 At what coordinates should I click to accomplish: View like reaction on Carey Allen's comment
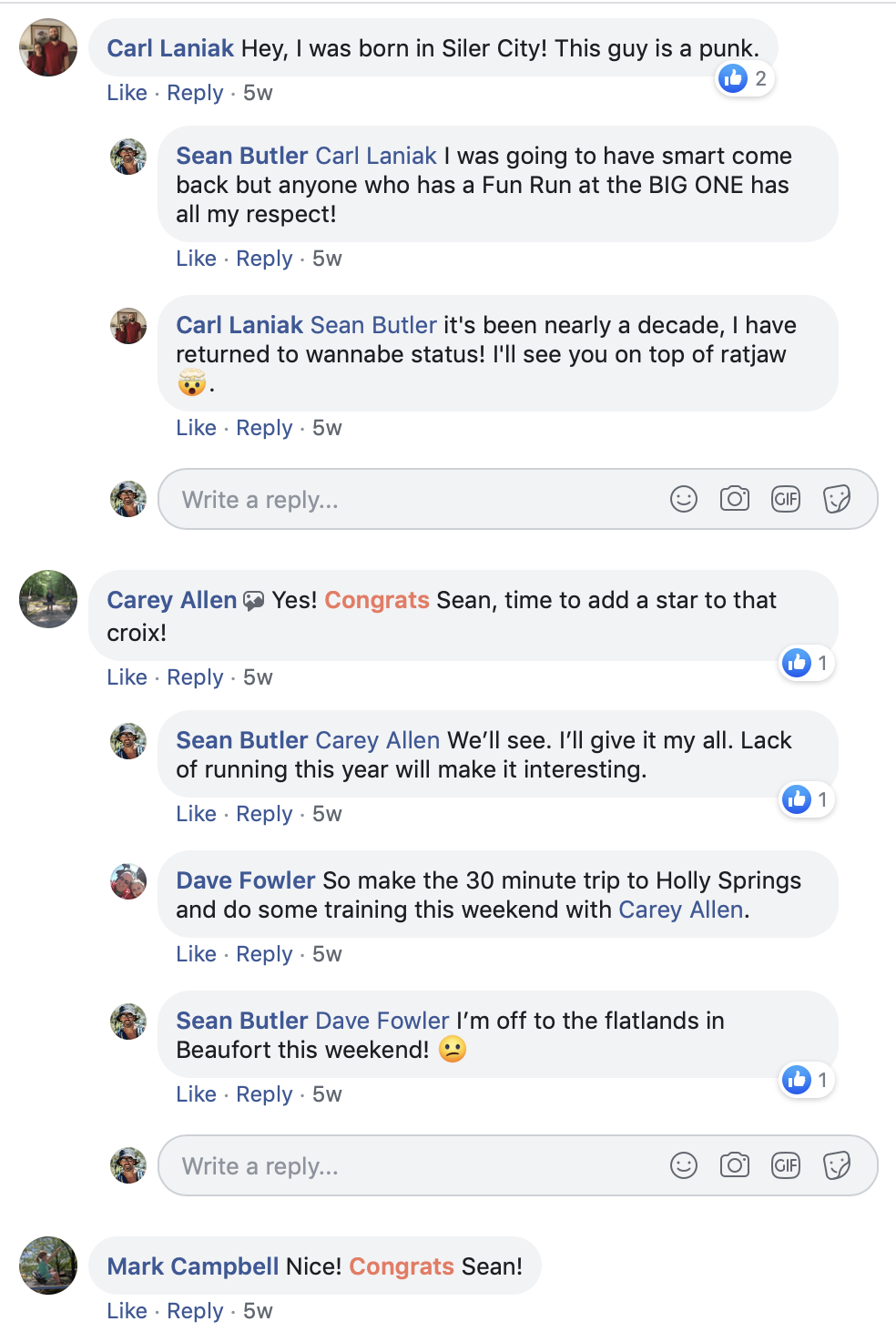pyautogui.click(x=807, y=663)
